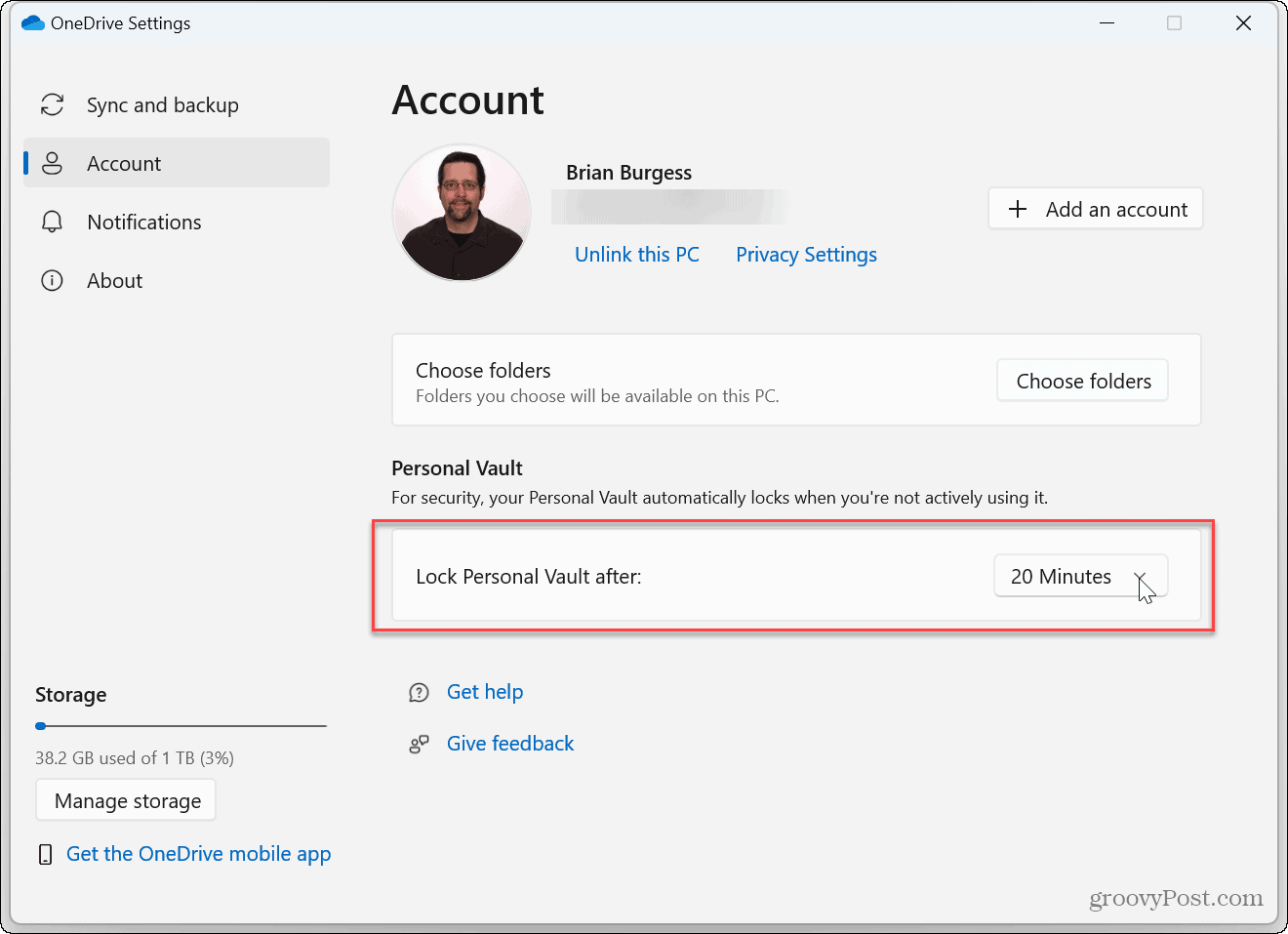1288x934 pixels.
Task: Open the Privacy Settings link
Action: tap(806, 255)
